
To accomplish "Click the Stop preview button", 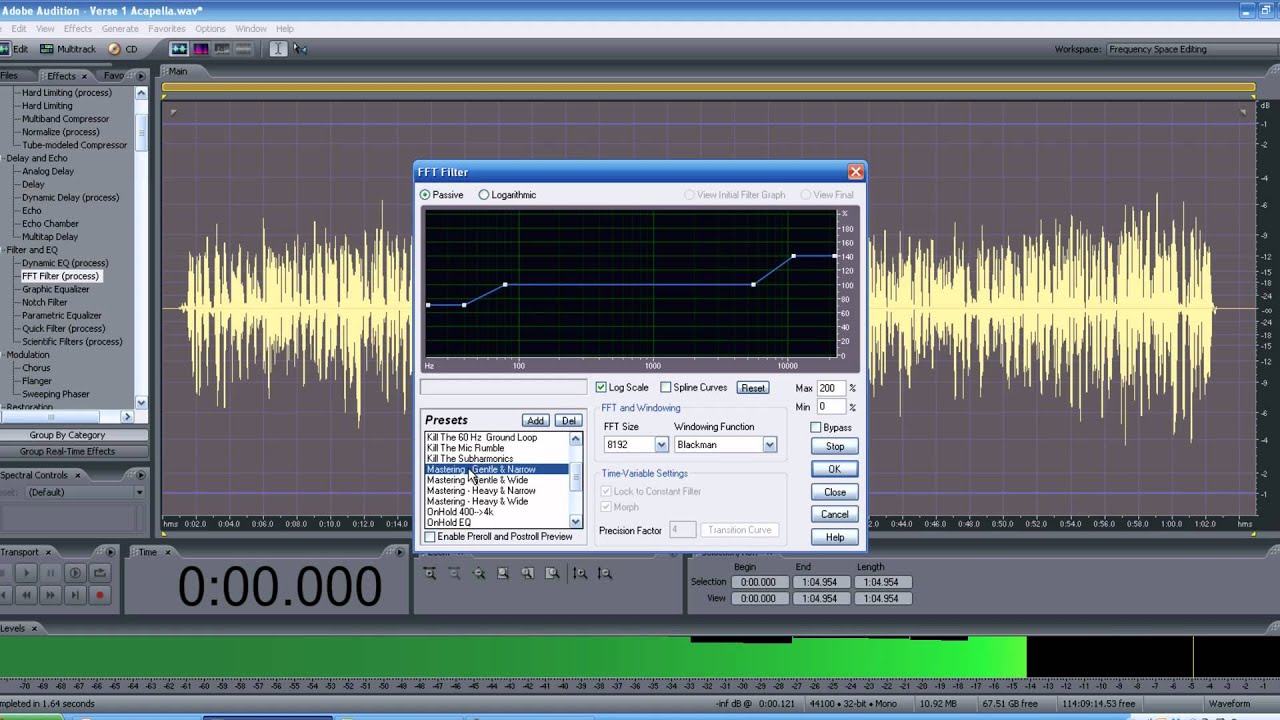I will coord(835,446).
